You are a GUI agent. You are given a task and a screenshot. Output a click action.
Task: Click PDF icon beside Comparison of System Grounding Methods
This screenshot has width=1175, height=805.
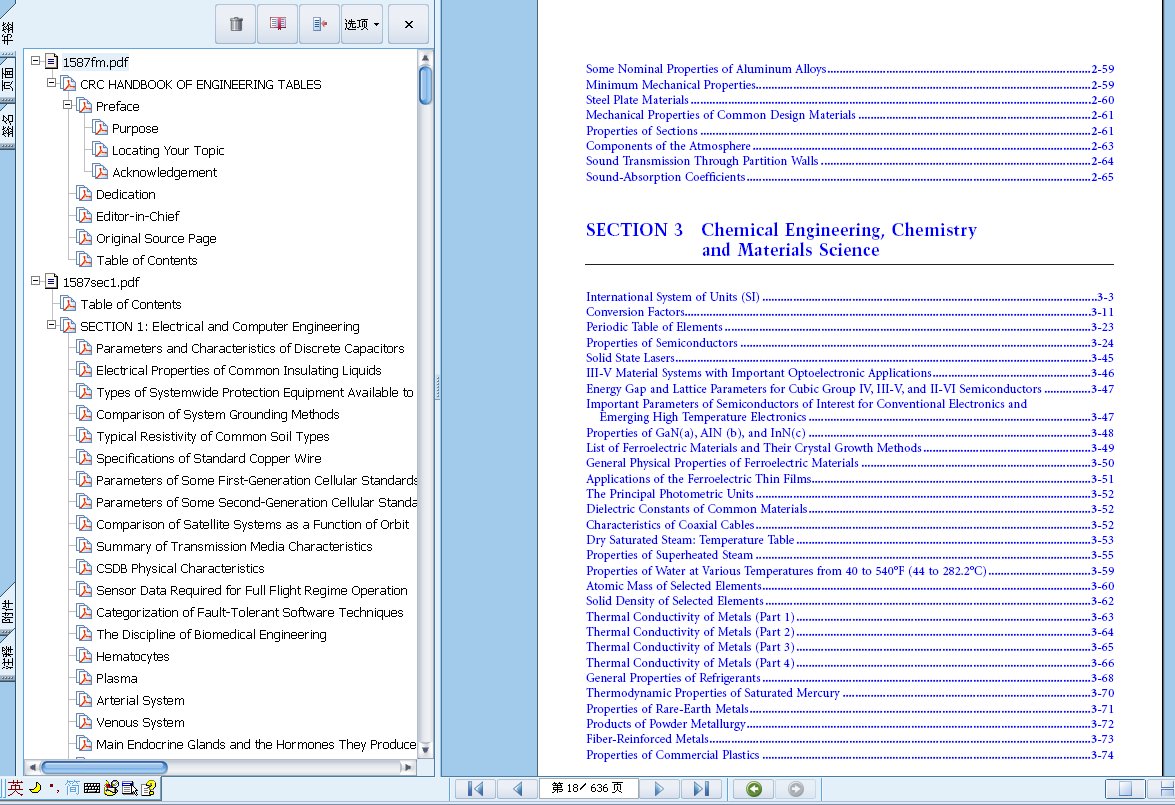tap(85, 414)
